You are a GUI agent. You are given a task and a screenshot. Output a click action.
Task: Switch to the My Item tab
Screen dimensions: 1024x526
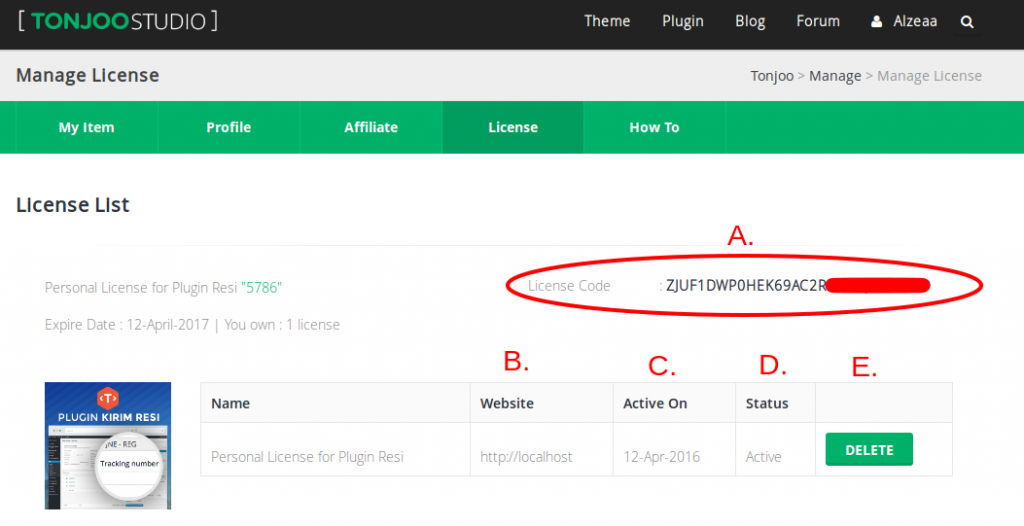86,127
